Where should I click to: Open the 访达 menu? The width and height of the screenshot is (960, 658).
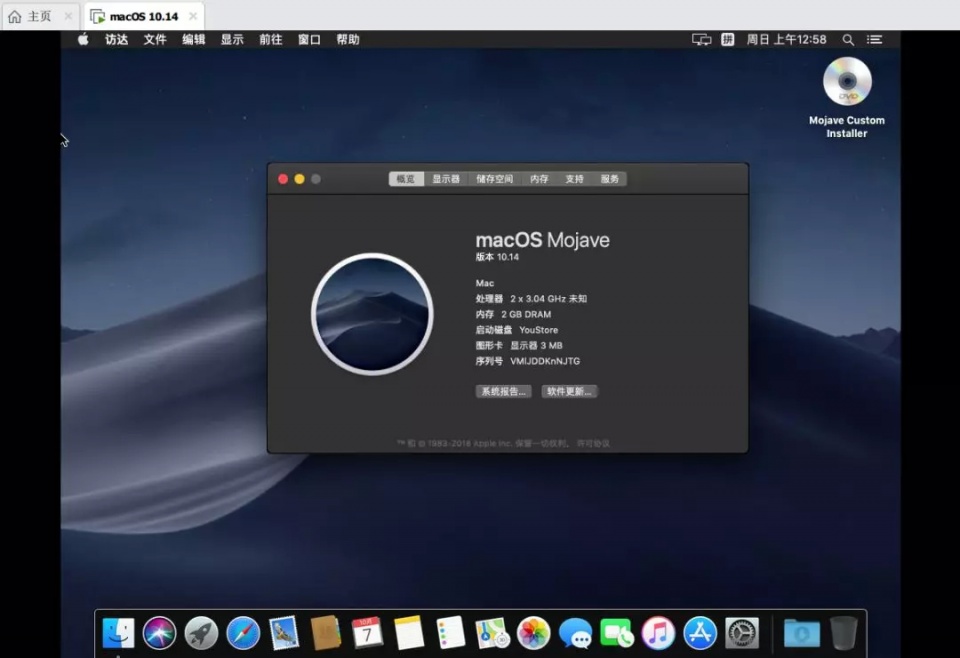[116, 40]
